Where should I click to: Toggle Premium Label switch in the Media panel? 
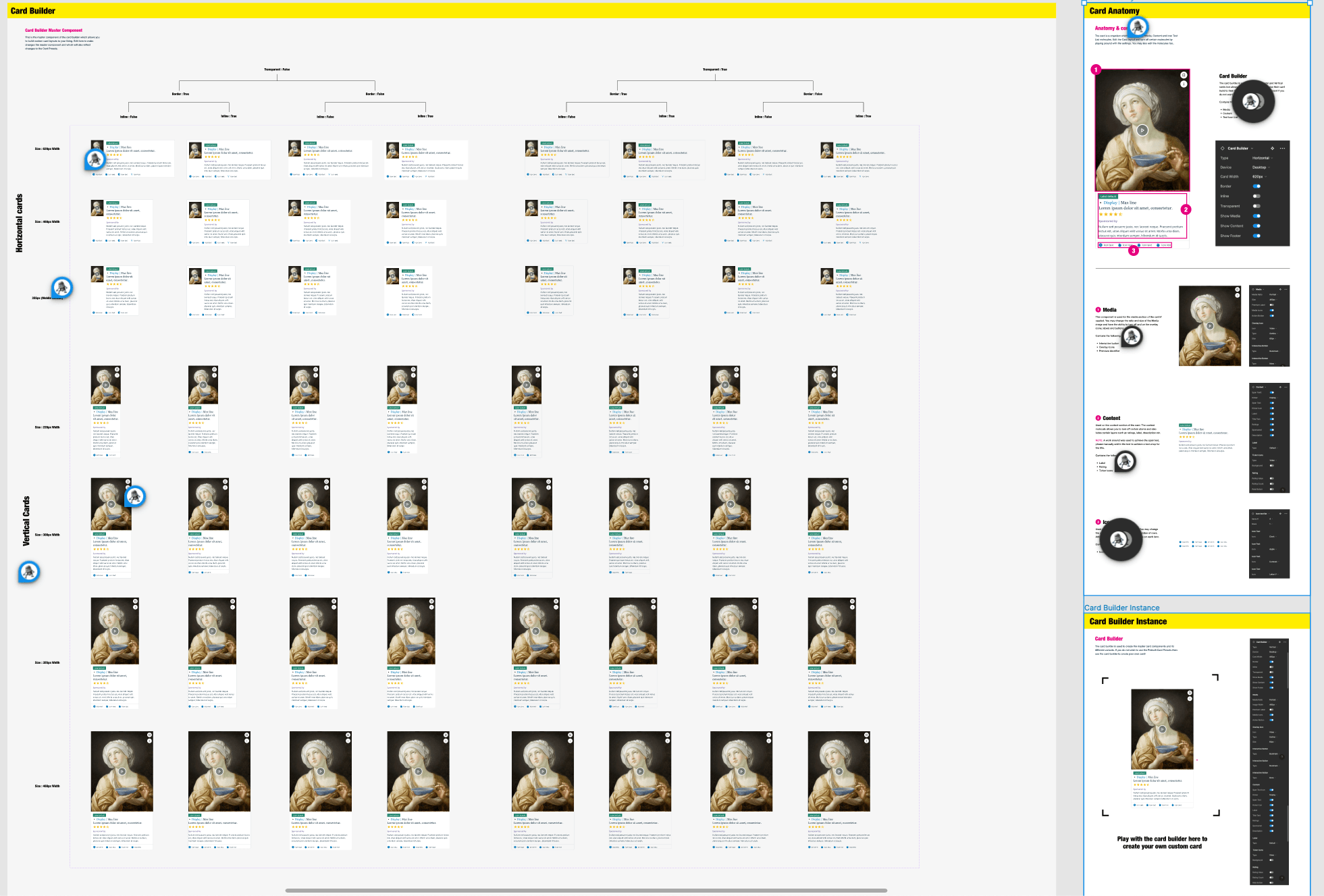pyautogui.click(x=1272, y=305)
